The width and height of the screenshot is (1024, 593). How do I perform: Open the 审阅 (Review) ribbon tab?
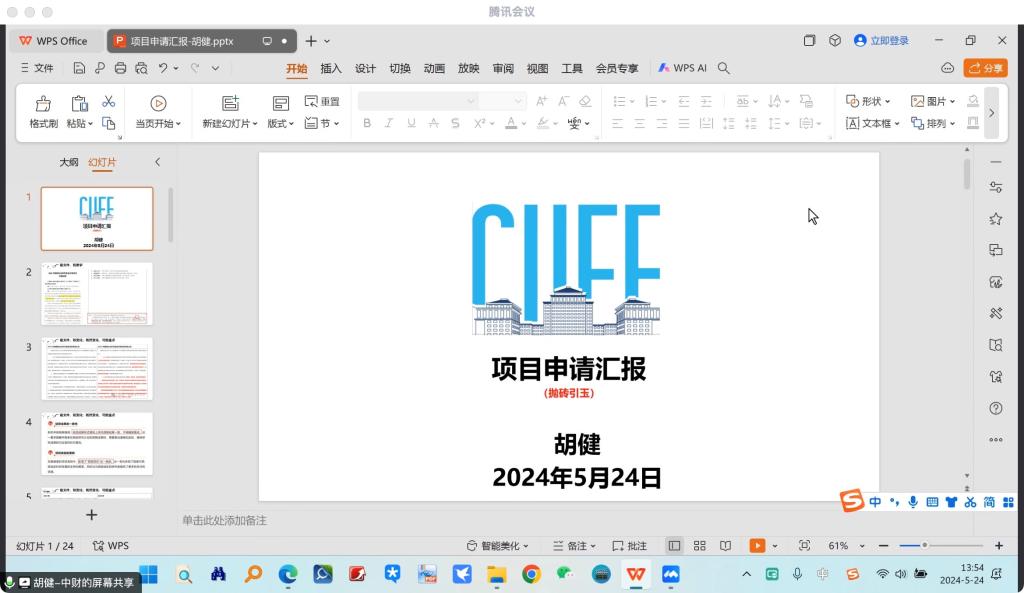[503, 68]
